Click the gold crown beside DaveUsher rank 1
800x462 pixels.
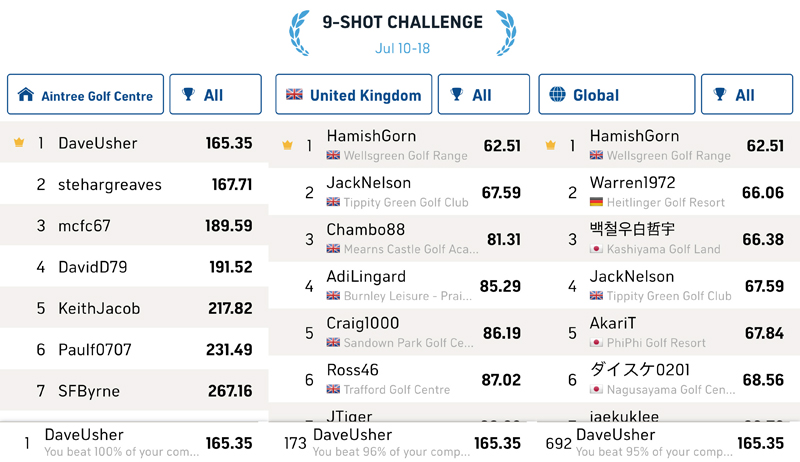tap(19, 142)
